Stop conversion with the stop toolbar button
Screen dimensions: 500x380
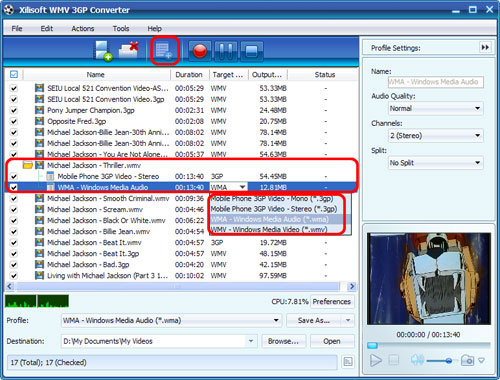coord(252,51)
